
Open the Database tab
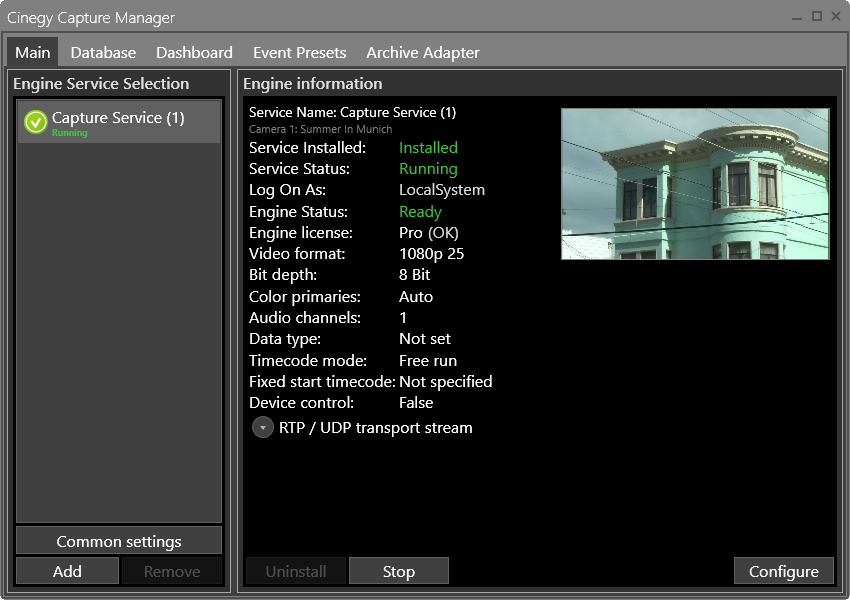coord(103,53)
